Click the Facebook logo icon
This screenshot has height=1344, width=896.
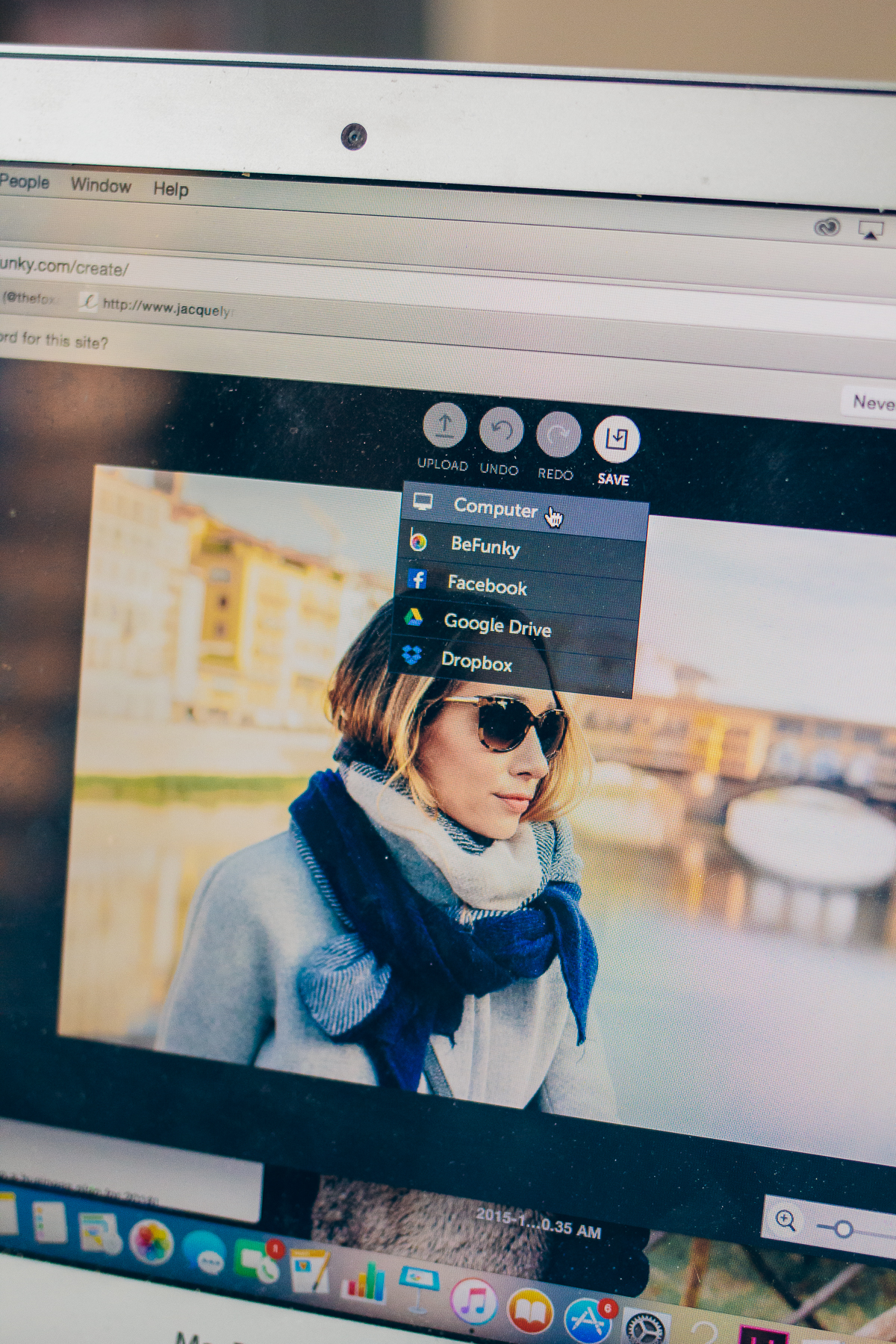(417, 579)
